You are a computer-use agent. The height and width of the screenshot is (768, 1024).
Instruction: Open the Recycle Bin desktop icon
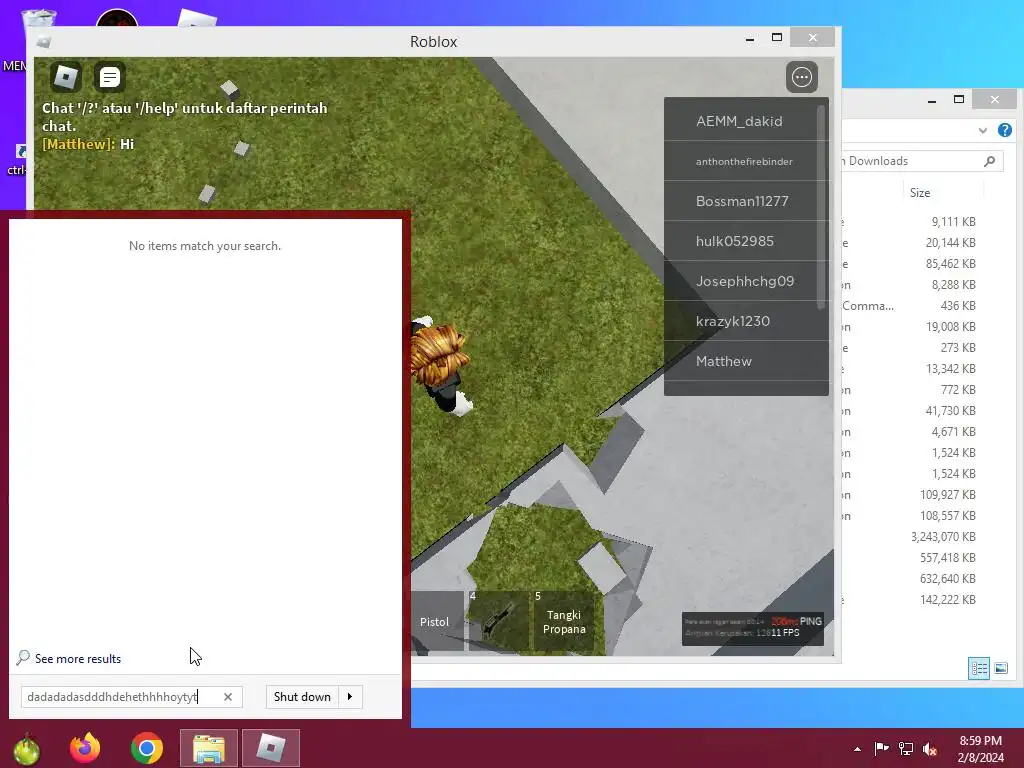coord(39,18)
